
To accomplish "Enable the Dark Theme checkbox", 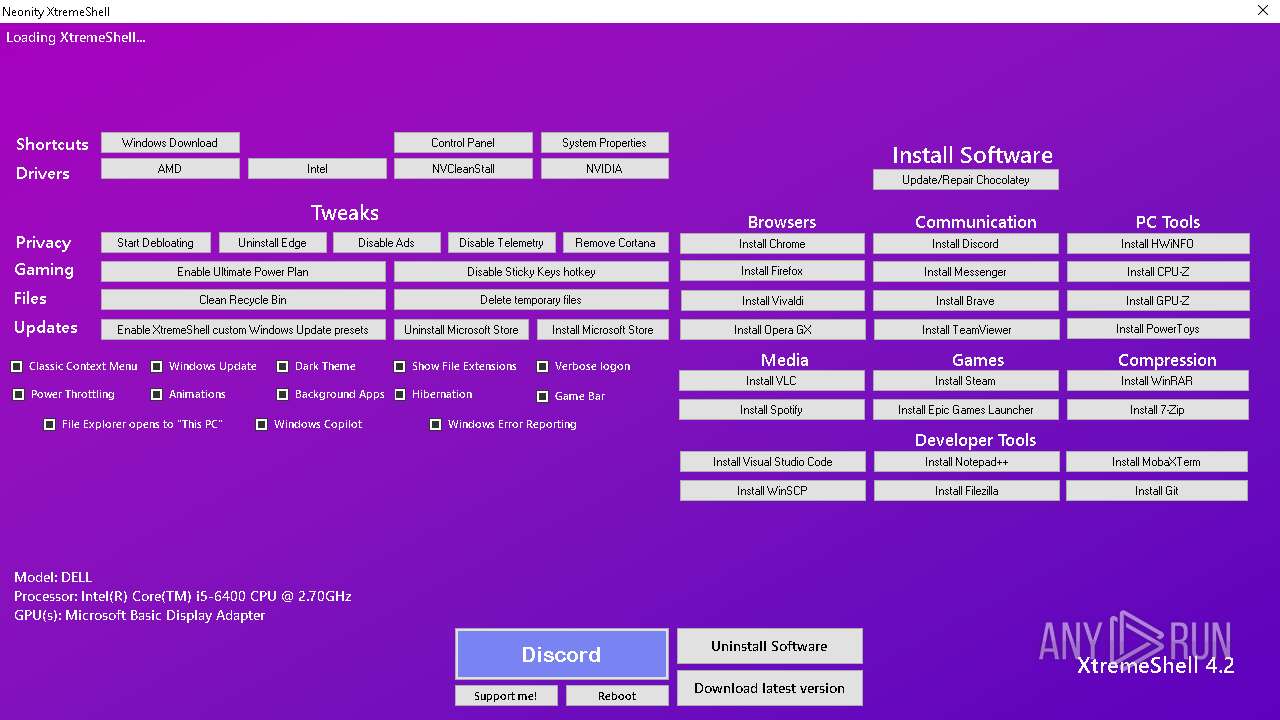I will tap(283, 367).
